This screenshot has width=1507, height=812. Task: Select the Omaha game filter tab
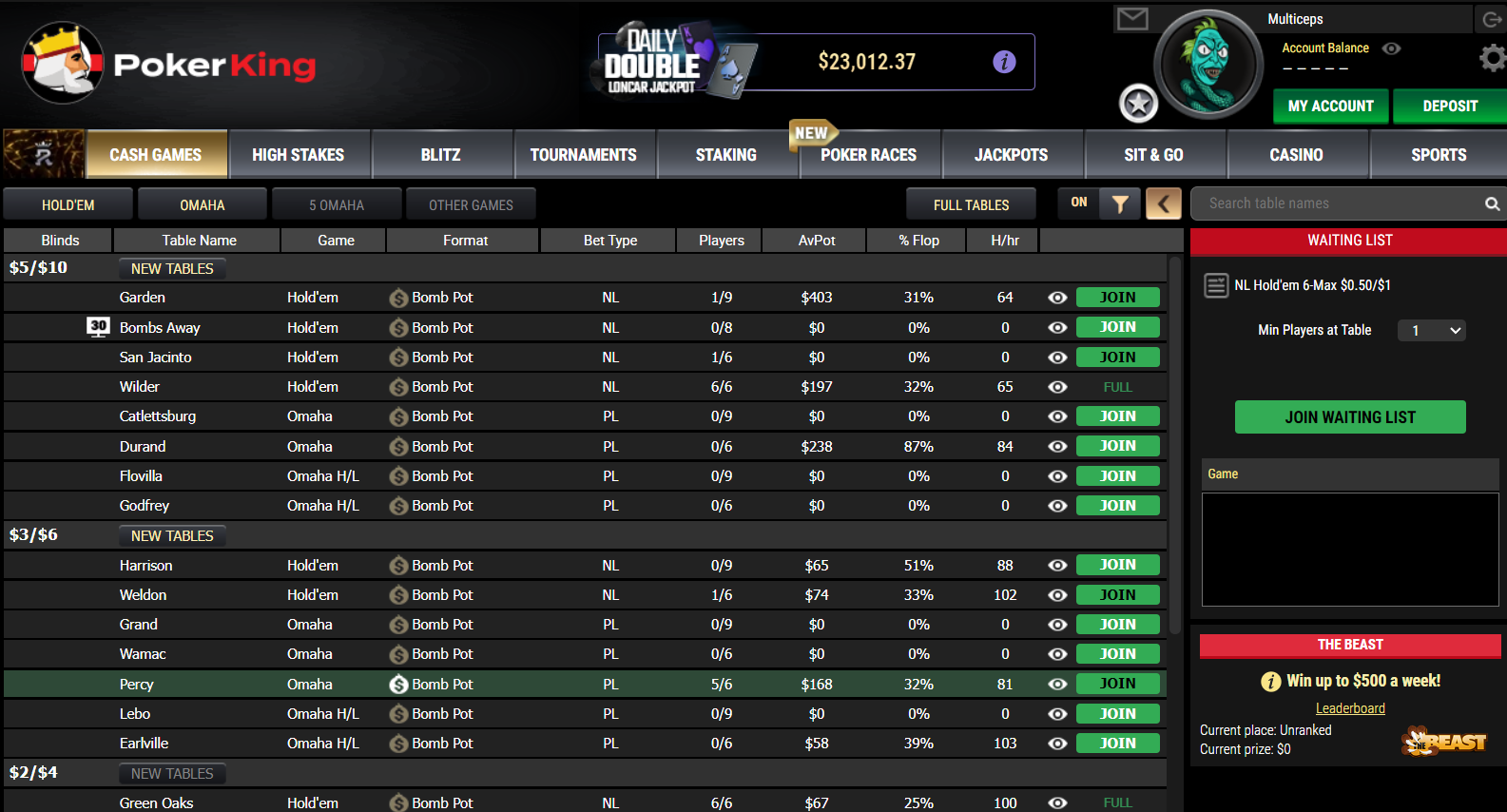203,205
